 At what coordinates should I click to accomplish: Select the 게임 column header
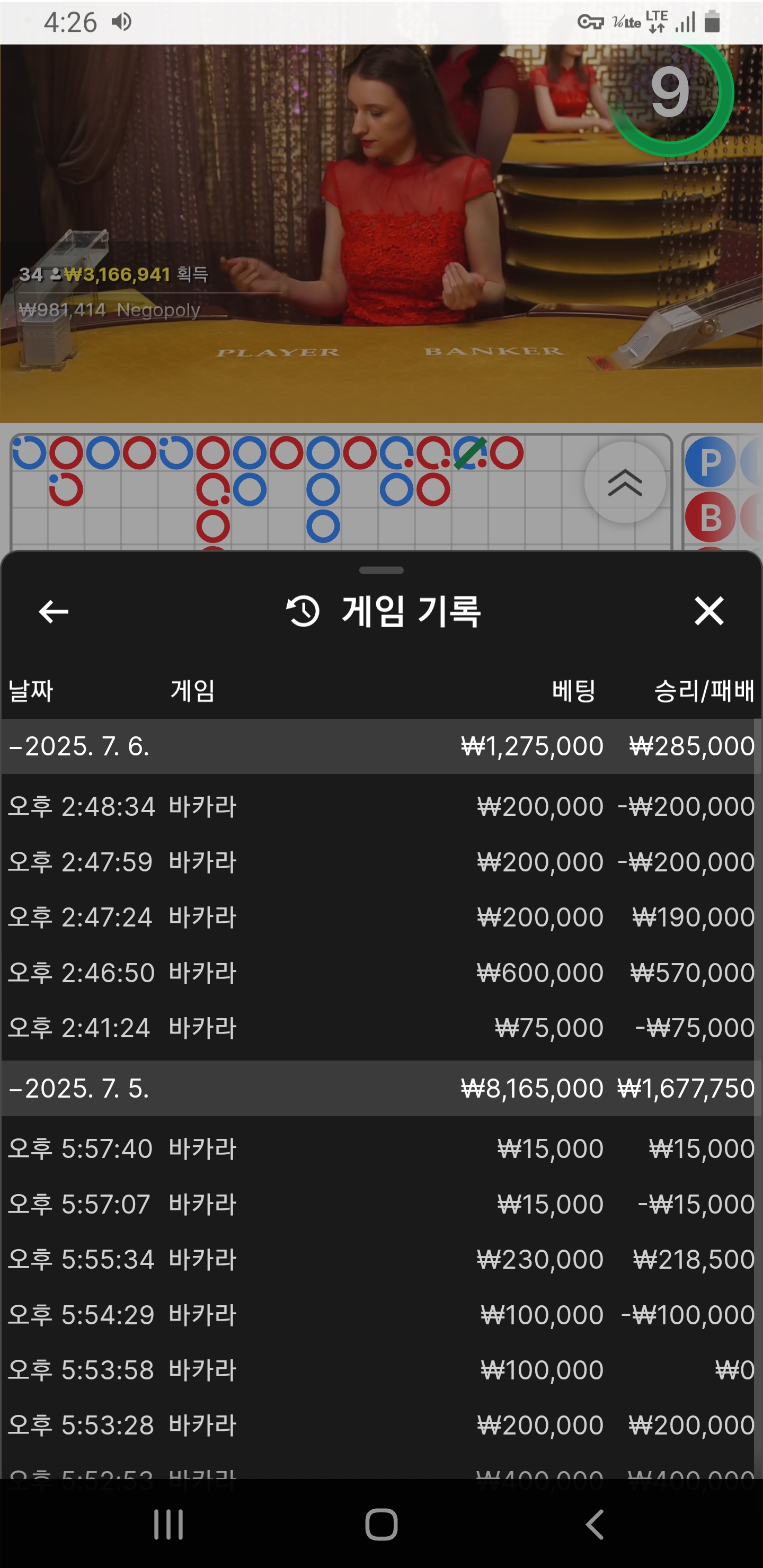(x=192, y=691)
